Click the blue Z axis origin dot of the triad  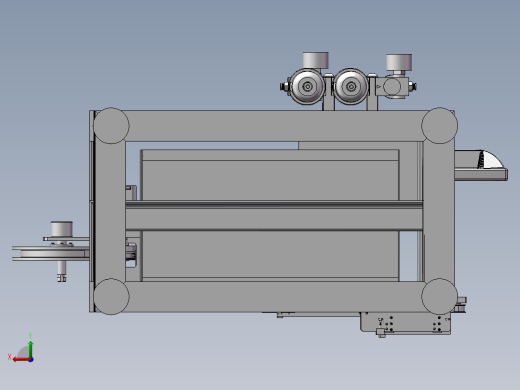coord(31,360)
